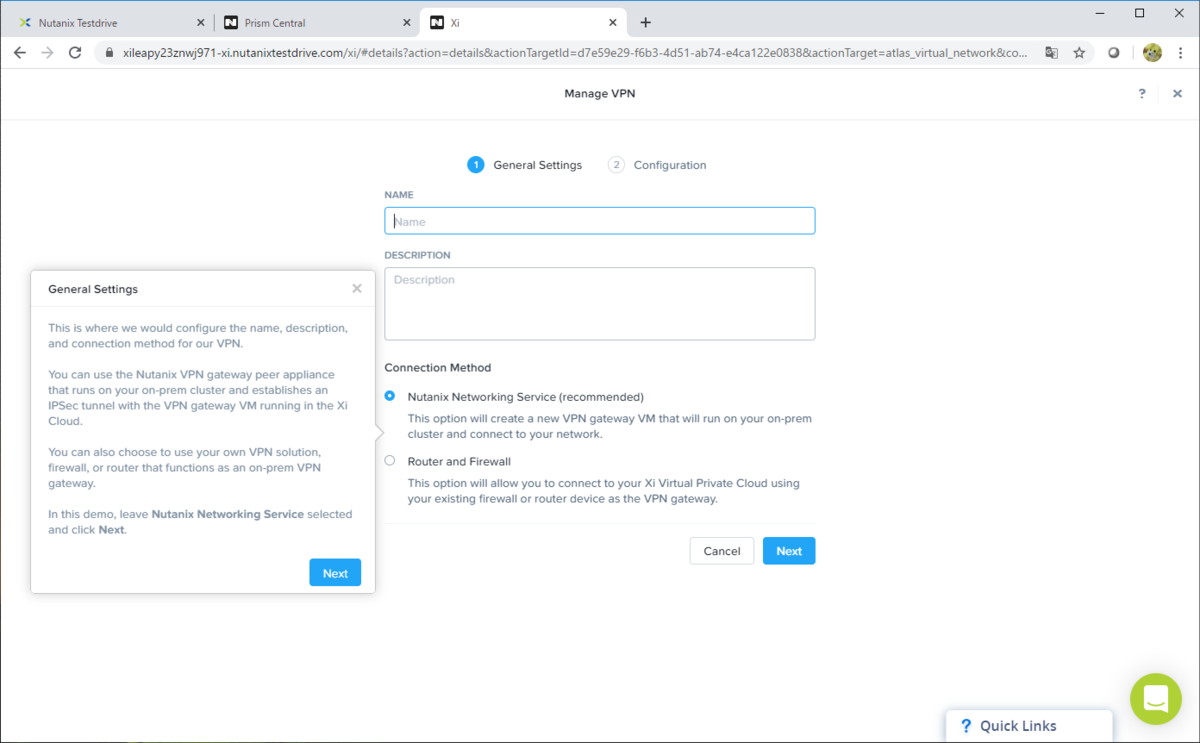The image size is (1200, 743).
Task: Close the Prism Central tab
Action: click(x=405, y=22)
